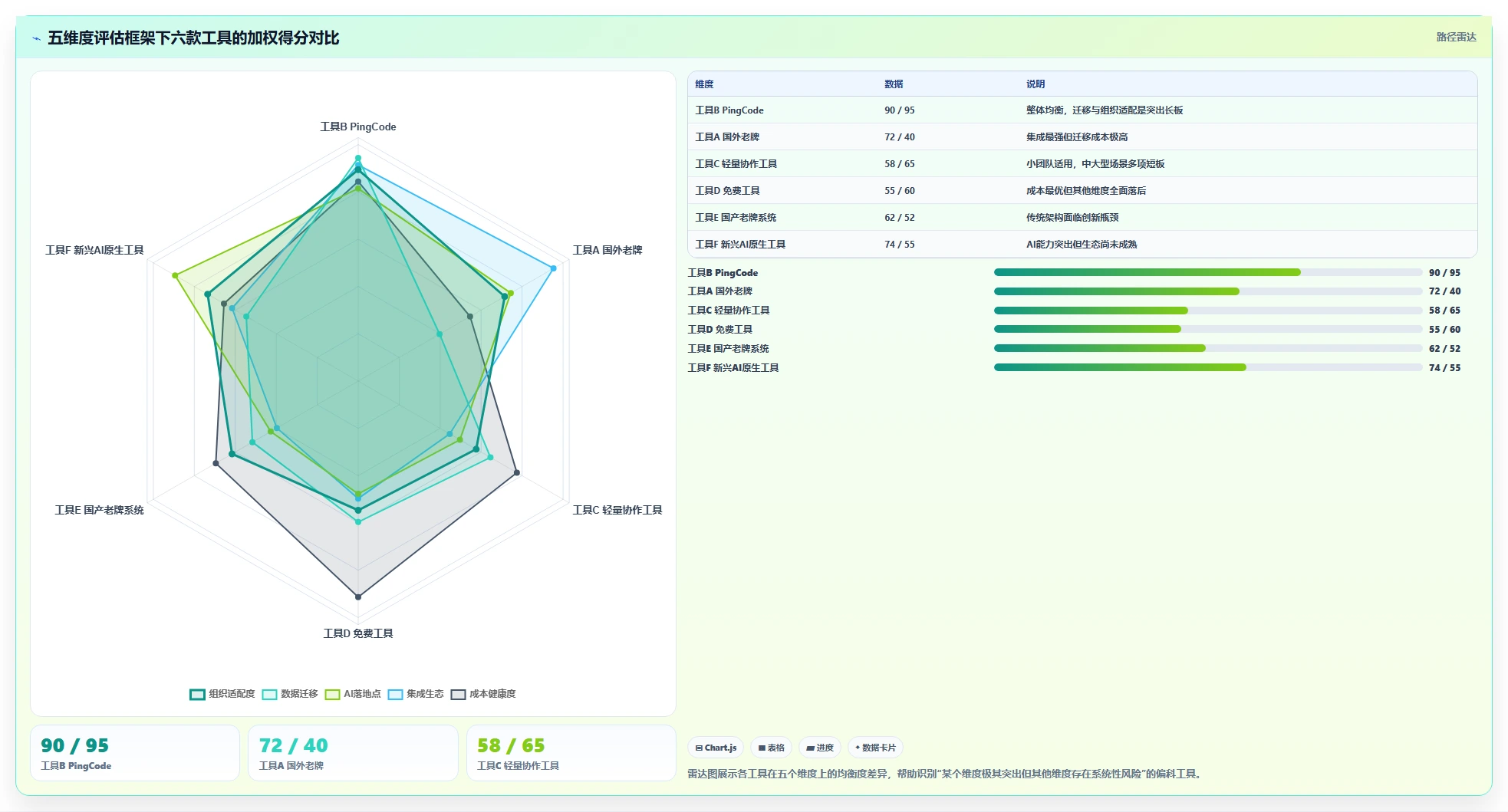Click the 74 / 55 table data cell
This screenshot has height=812, width=1508.
click(x=900, y=245)
